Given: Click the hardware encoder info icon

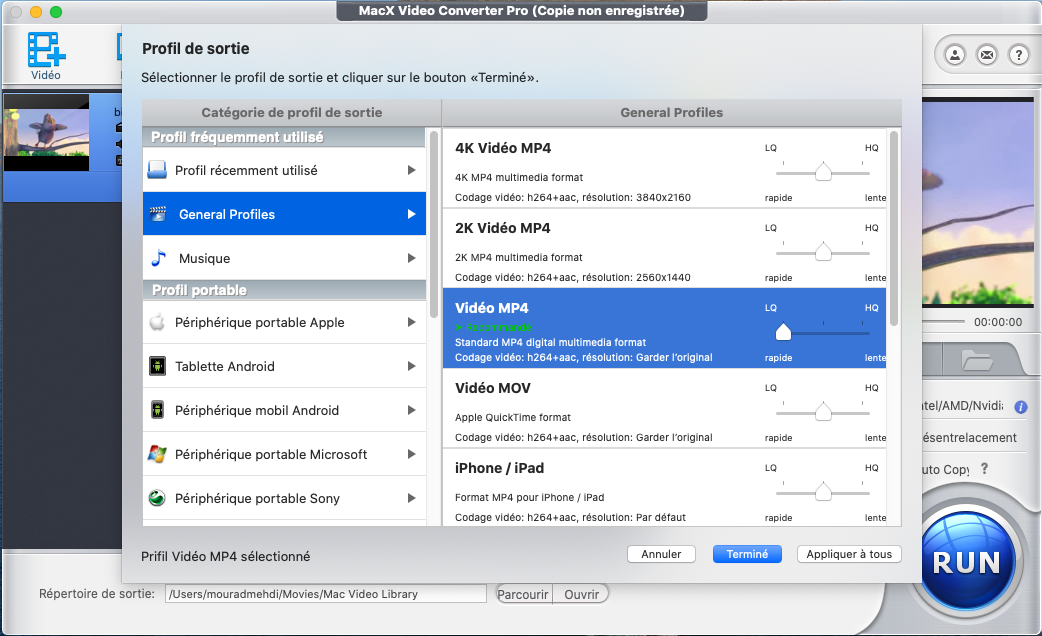Looking at the screenshot, I should pos(1021,407).
